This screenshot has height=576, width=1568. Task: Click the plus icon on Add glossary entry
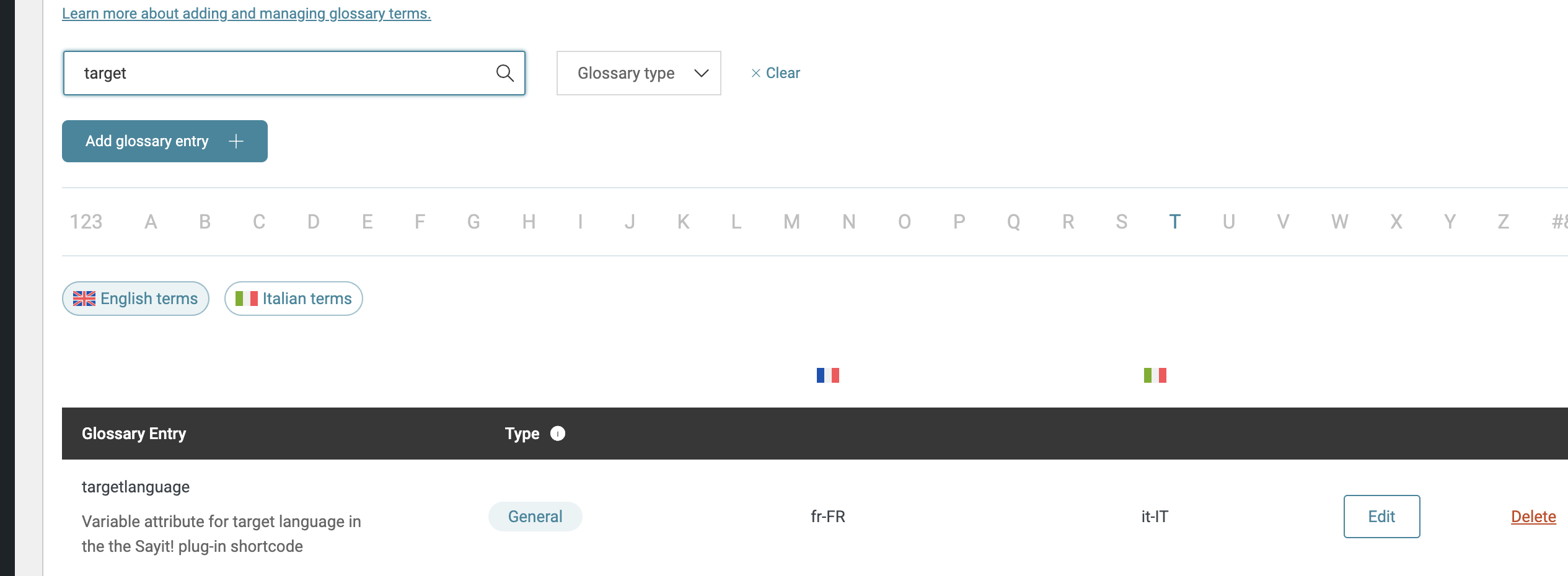(x=236, y=141)
